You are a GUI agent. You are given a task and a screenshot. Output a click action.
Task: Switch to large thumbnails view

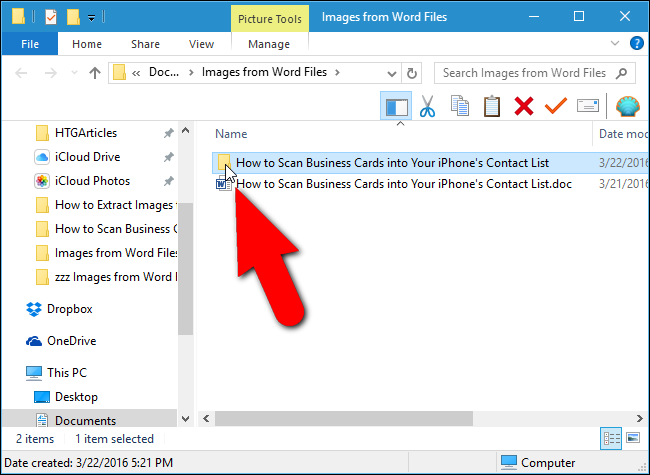633,438
